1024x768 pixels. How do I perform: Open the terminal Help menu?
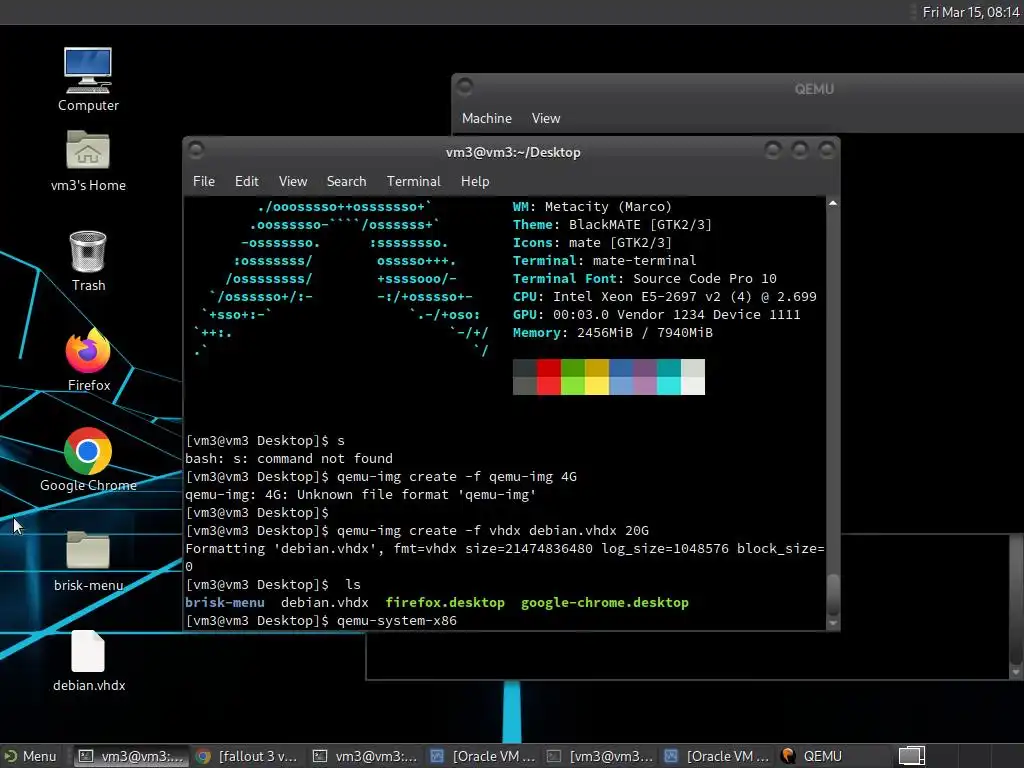(x=475, y=182)
